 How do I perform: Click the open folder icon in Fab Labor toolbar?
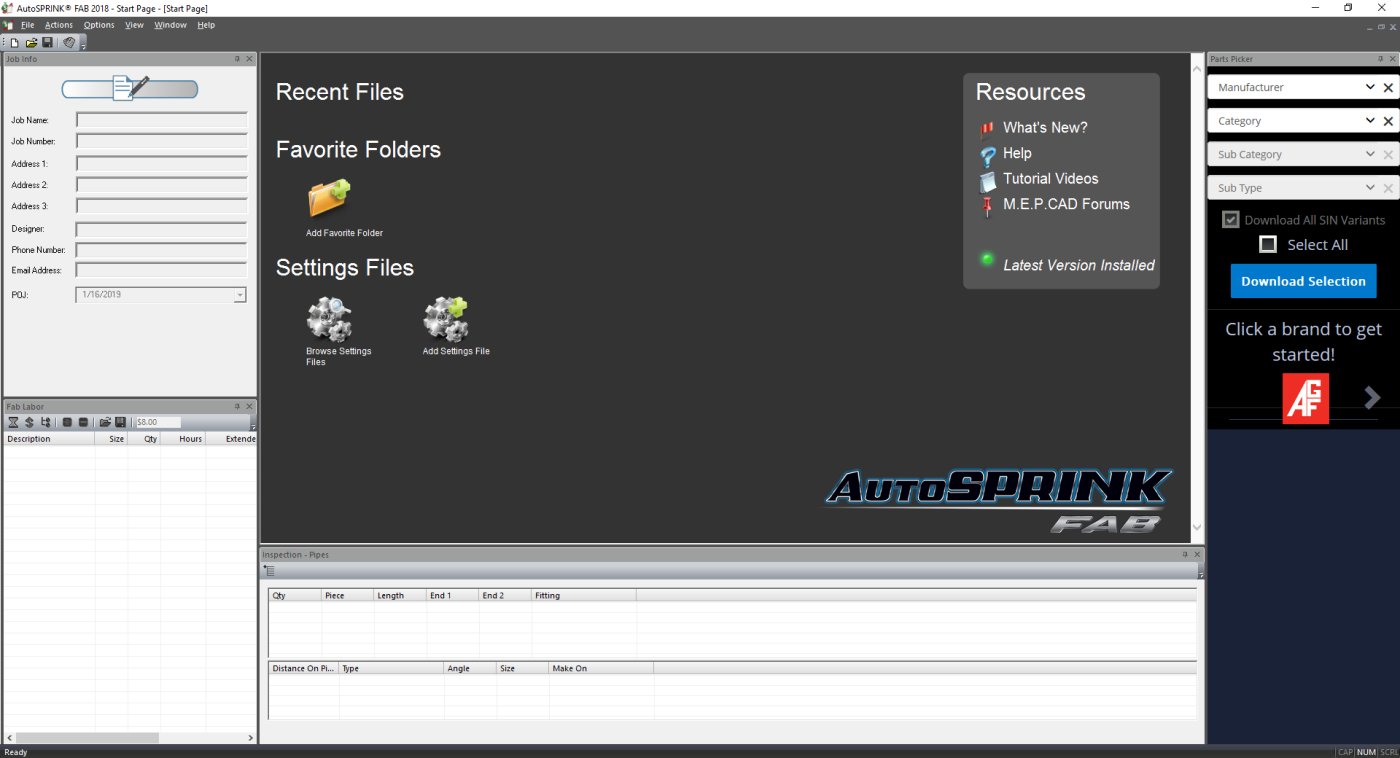(x=105, y=422)
